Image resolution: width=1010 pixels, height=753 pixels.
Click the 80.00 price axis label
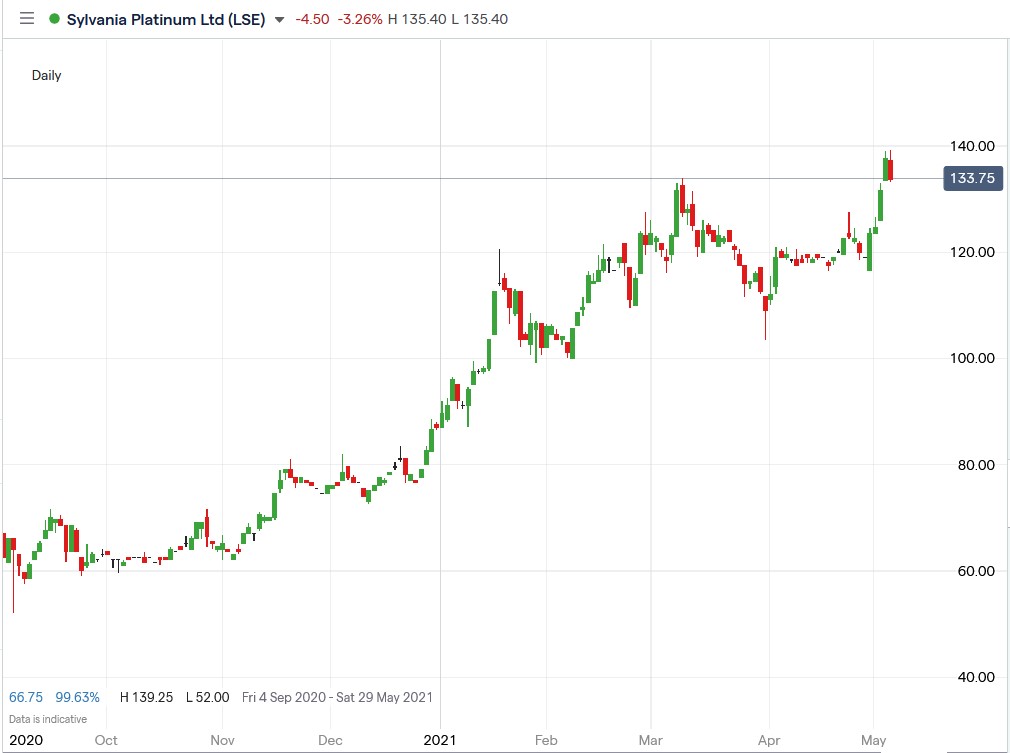point(976,464)
